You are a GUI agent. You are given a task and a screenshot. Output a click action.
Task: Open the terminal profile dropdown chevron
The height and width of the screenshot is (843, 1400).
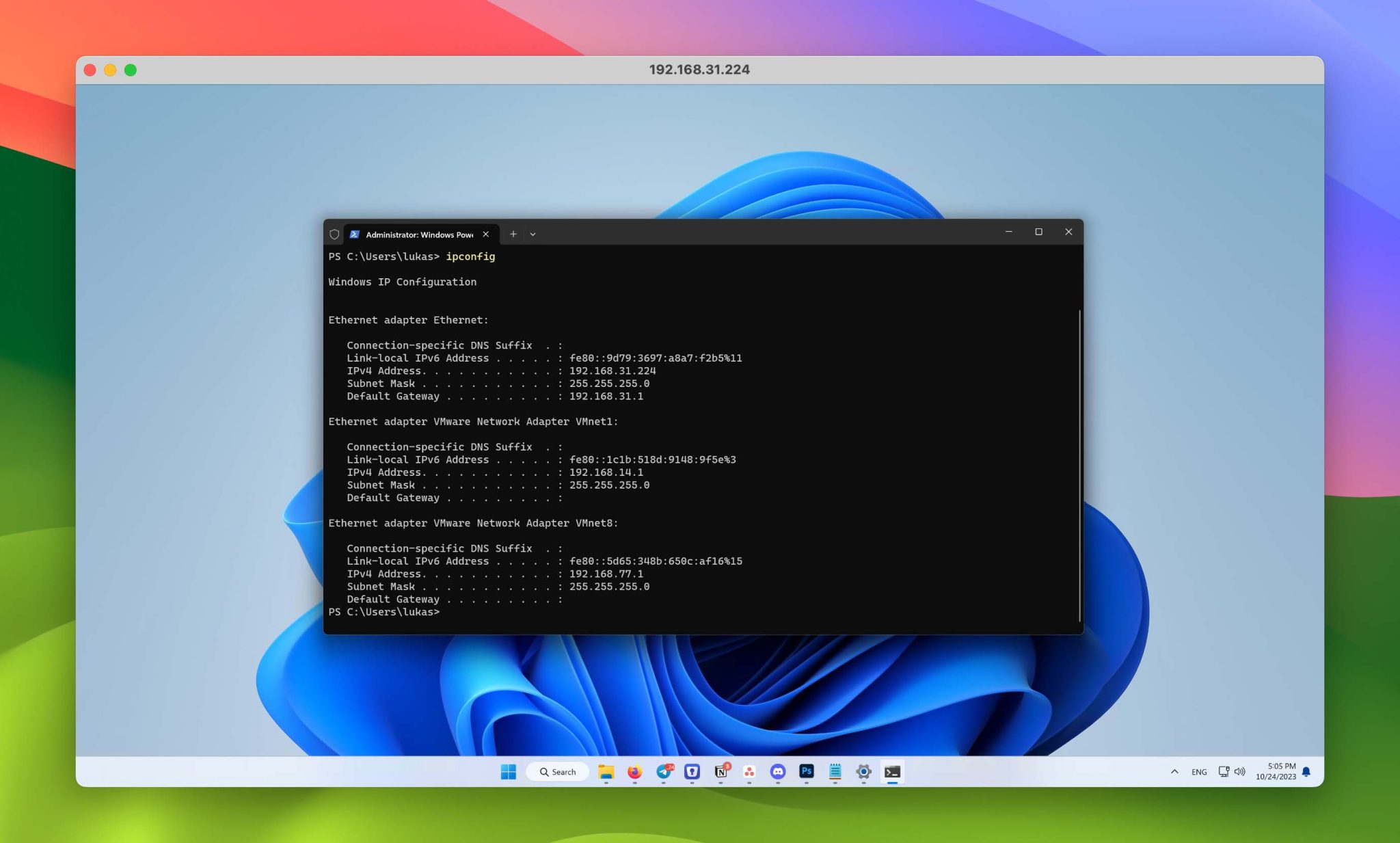533,235
